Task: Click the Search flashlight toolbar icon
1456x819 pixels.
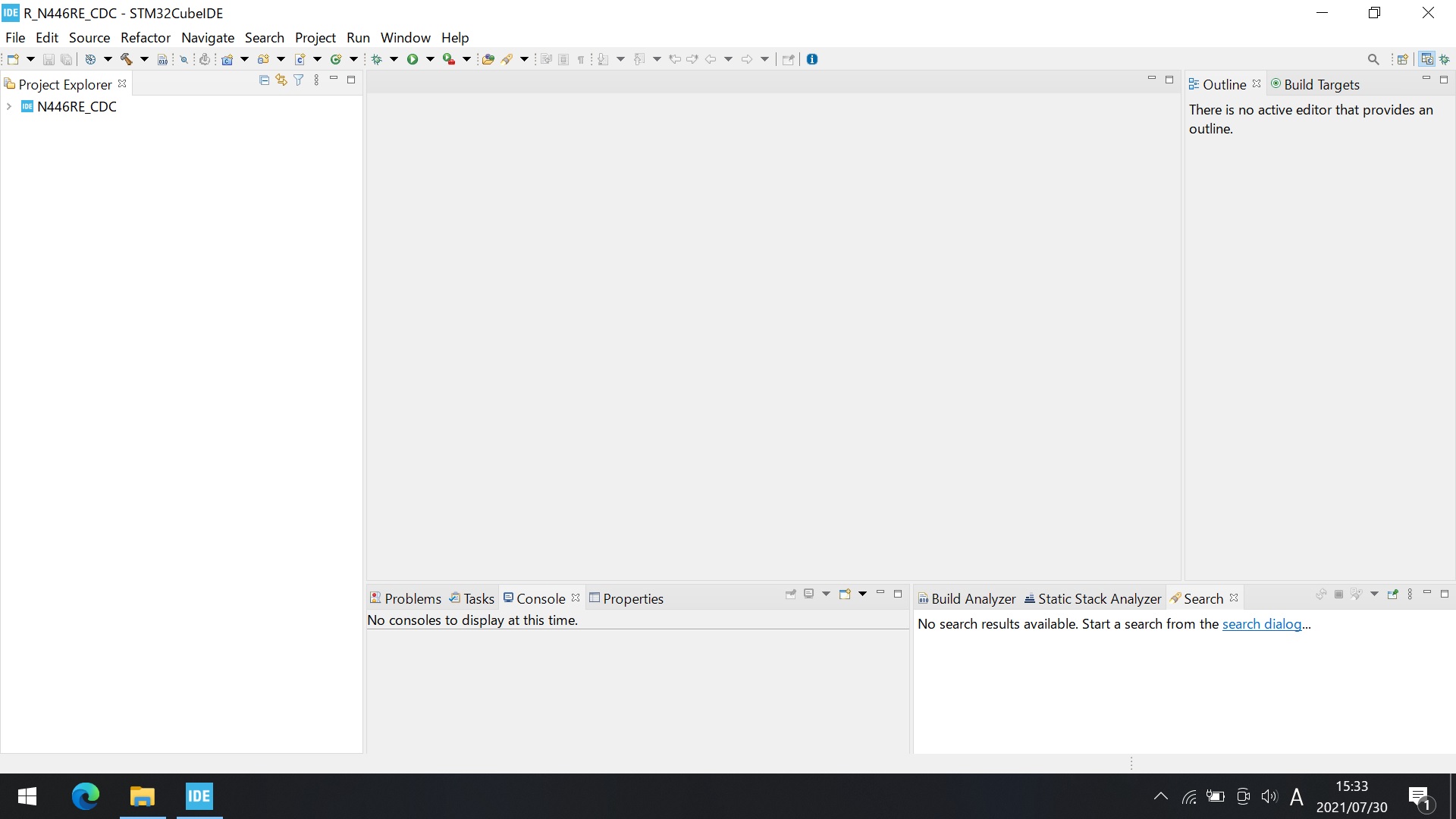Action: click(507, 59)
